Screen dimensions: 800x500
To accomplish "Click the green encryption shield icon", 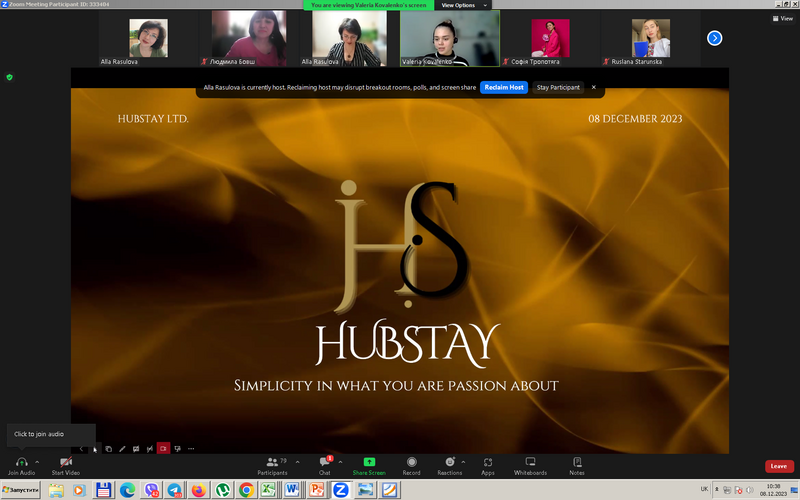I will pos(9,77).
